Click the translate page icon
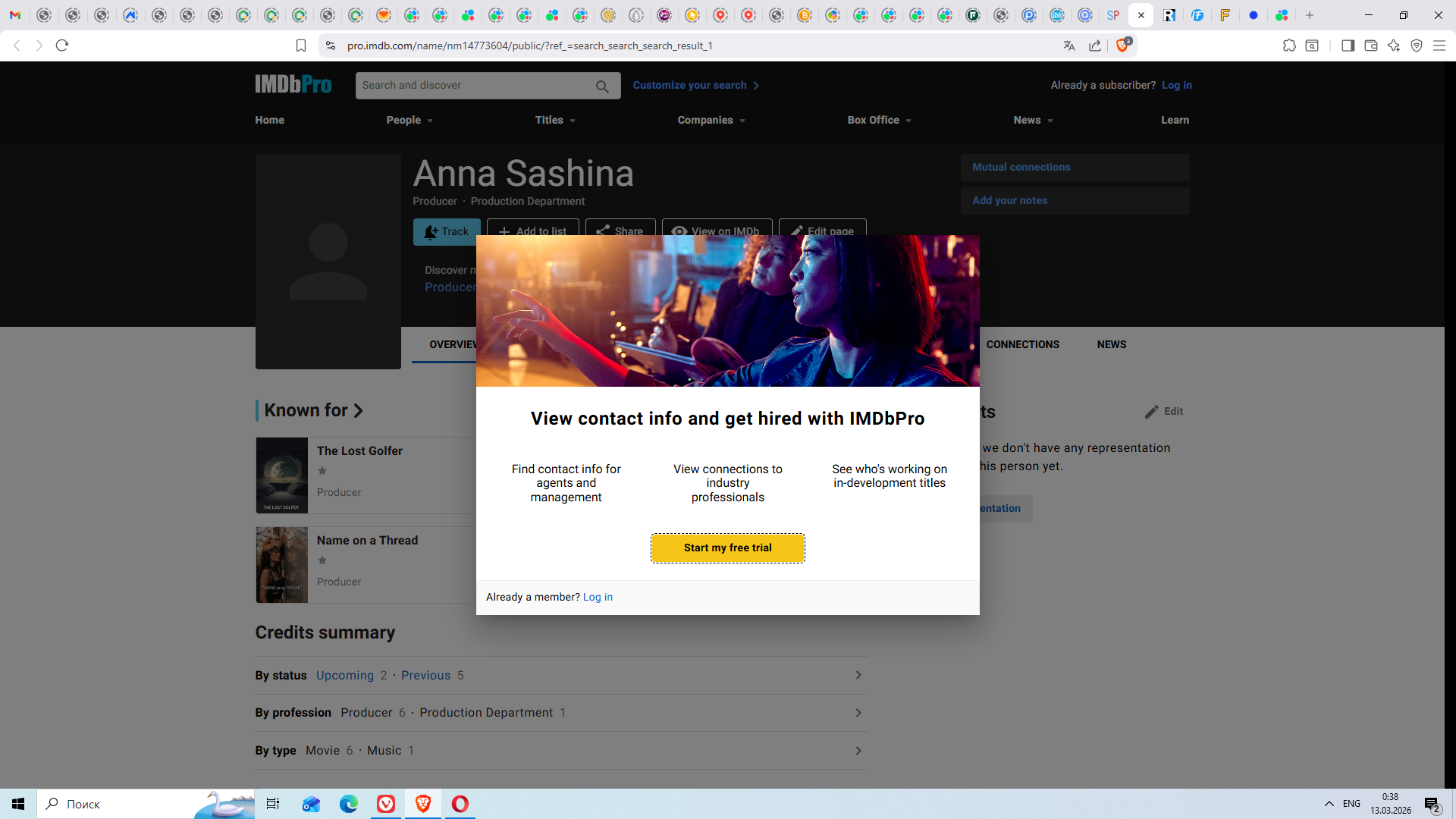Image resolution: width=1456 pixels, height=819 pixels. 1069,45
